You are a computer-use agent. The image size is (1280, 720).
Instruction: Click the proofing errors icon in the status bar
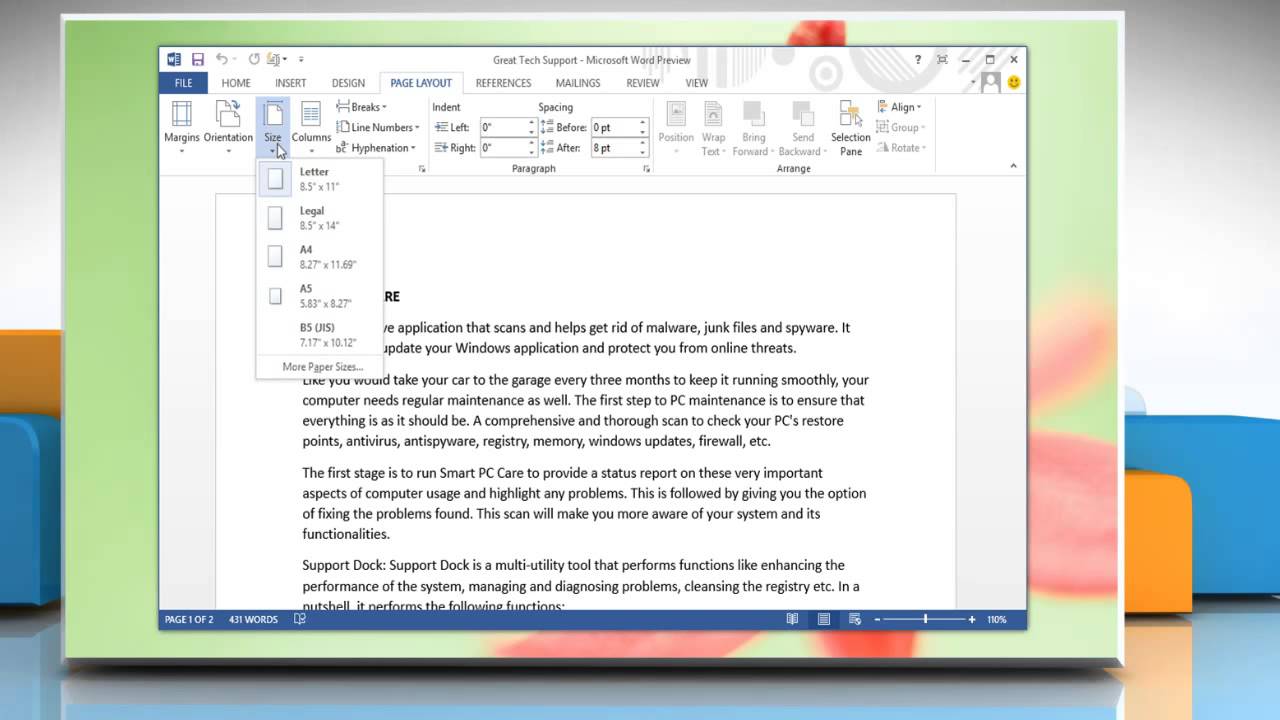(300, 620)
